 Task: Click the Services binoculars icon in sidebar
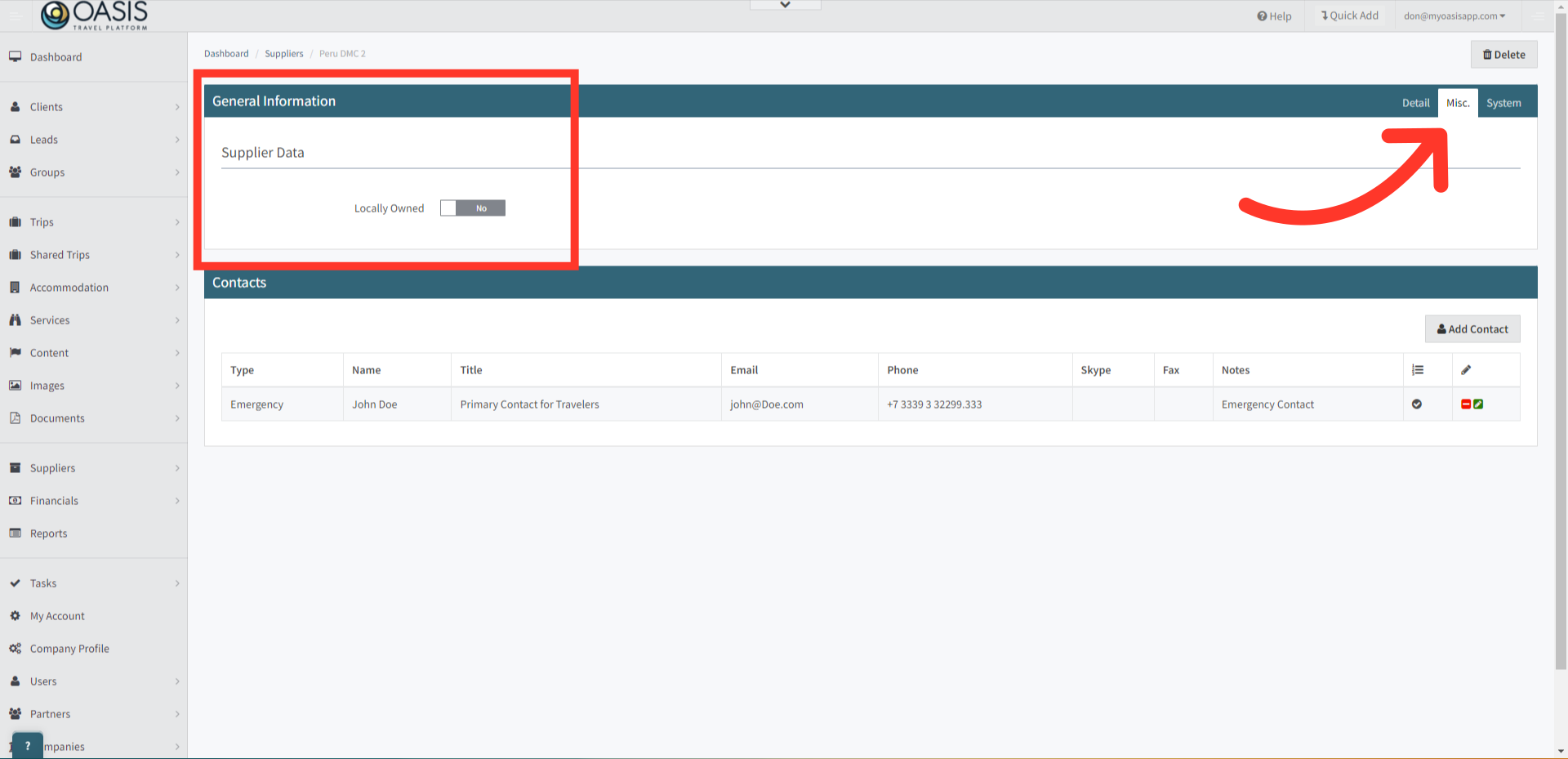click(x=15, y=320)
